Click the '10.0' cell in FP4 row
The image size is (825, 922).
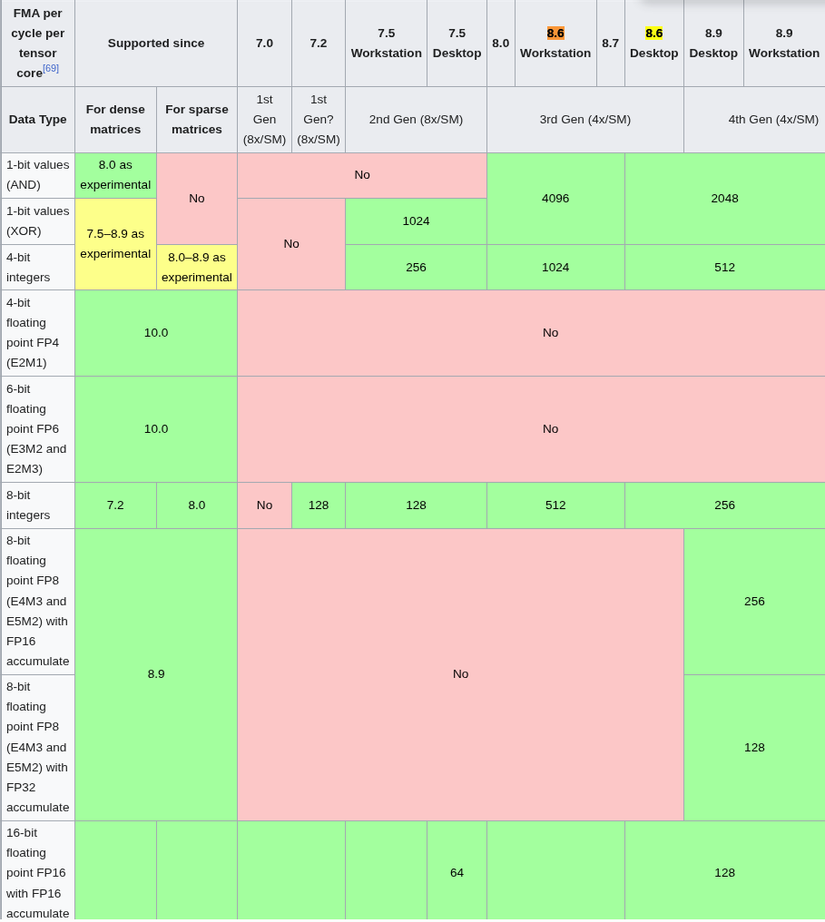[156, 333]
